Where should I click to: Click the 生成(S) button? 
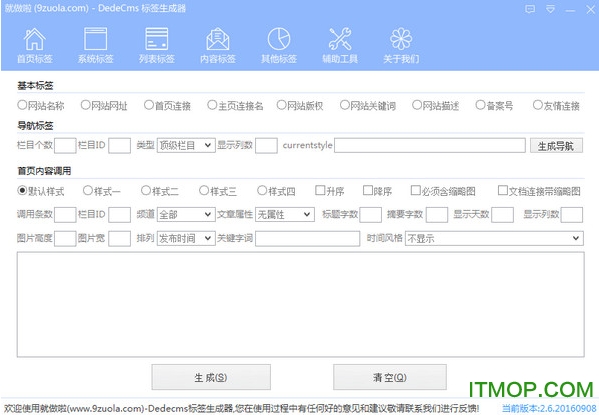tap(211, 377)
